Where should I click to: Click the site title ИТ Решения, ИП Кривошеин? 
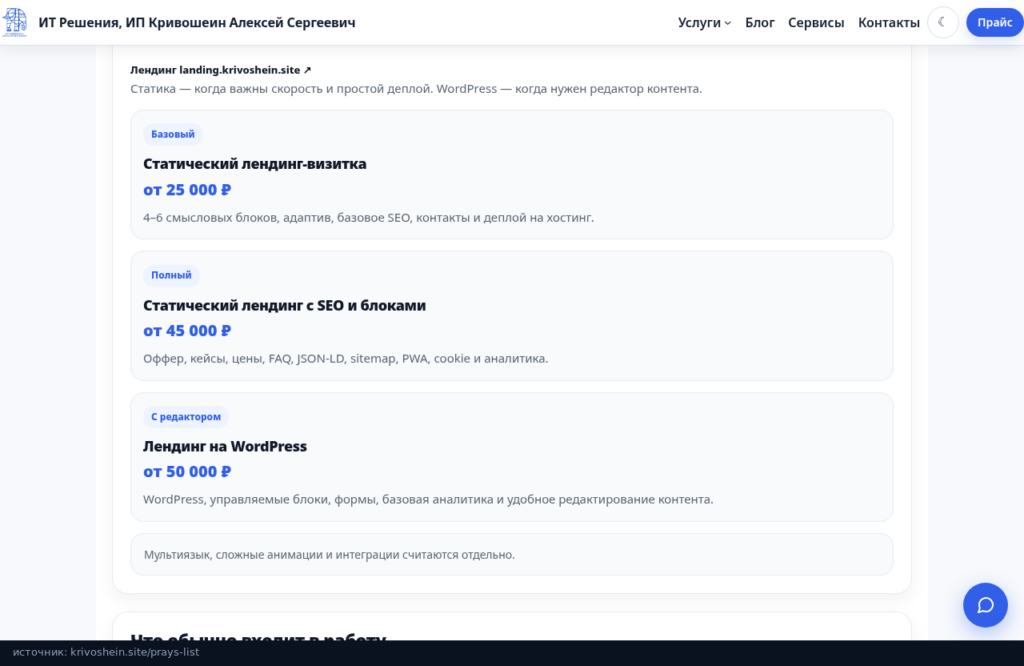(x=197, y=23)
